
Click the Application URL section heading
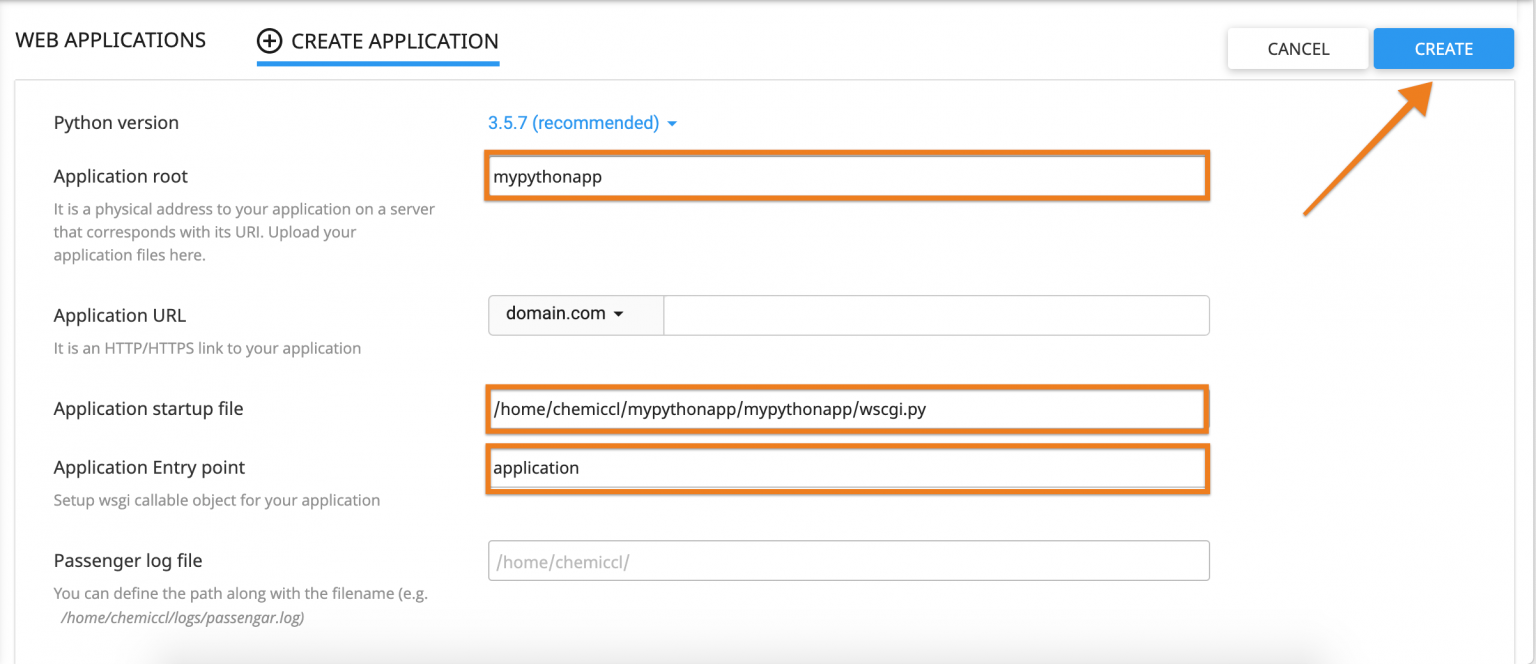120,315
